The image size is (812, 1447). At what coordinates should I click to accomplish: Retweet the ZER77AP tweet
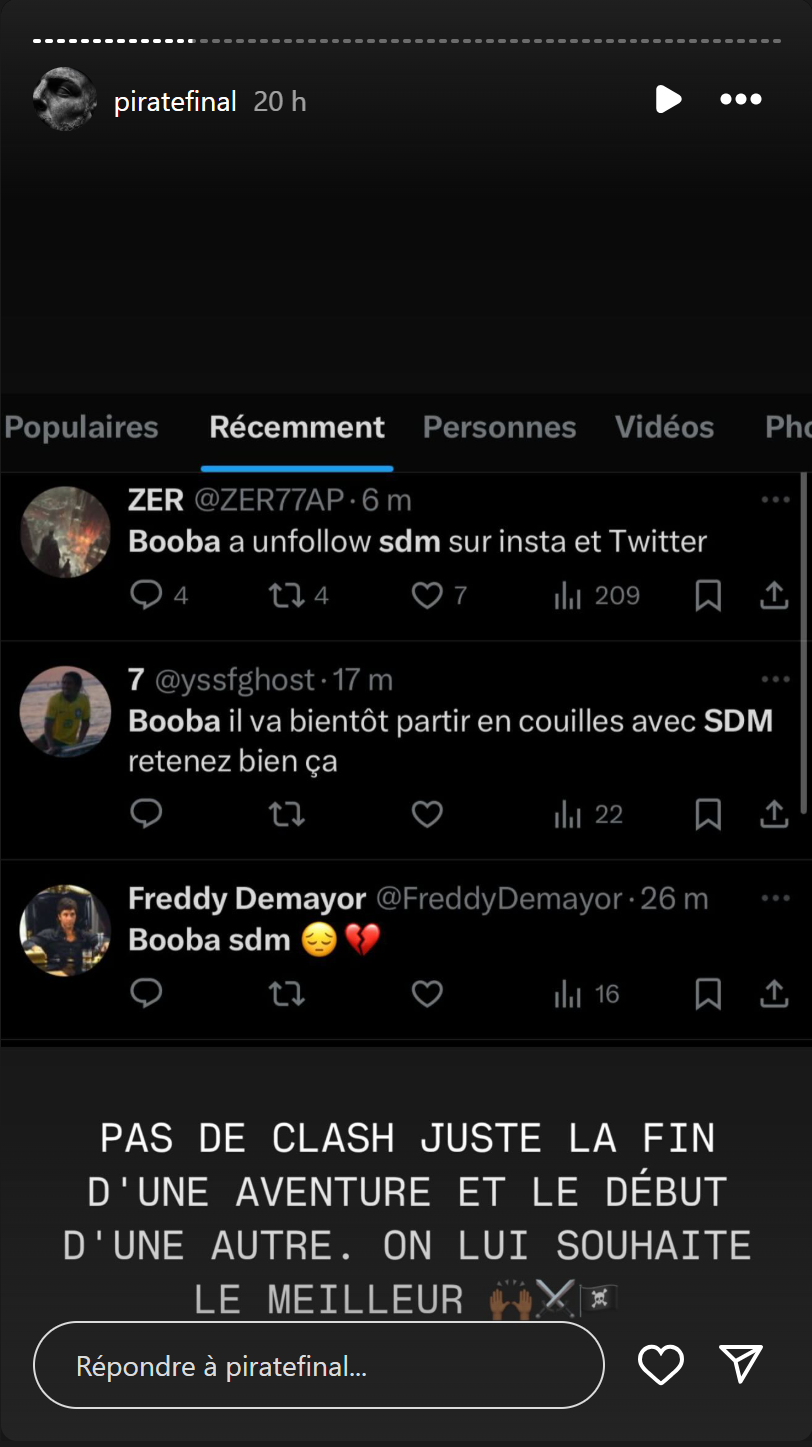(x=286, y=596)
